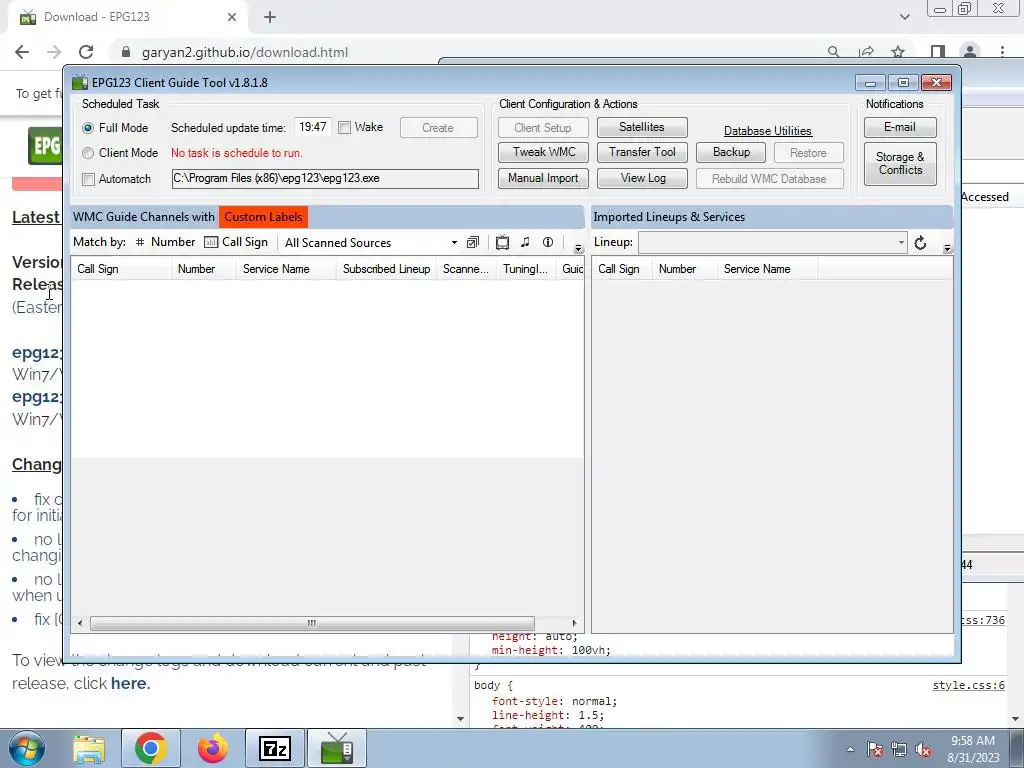The width and height of the screenshot is (1024, 768).
Task: Click the TuningI... column header
Action: point(526,269)
